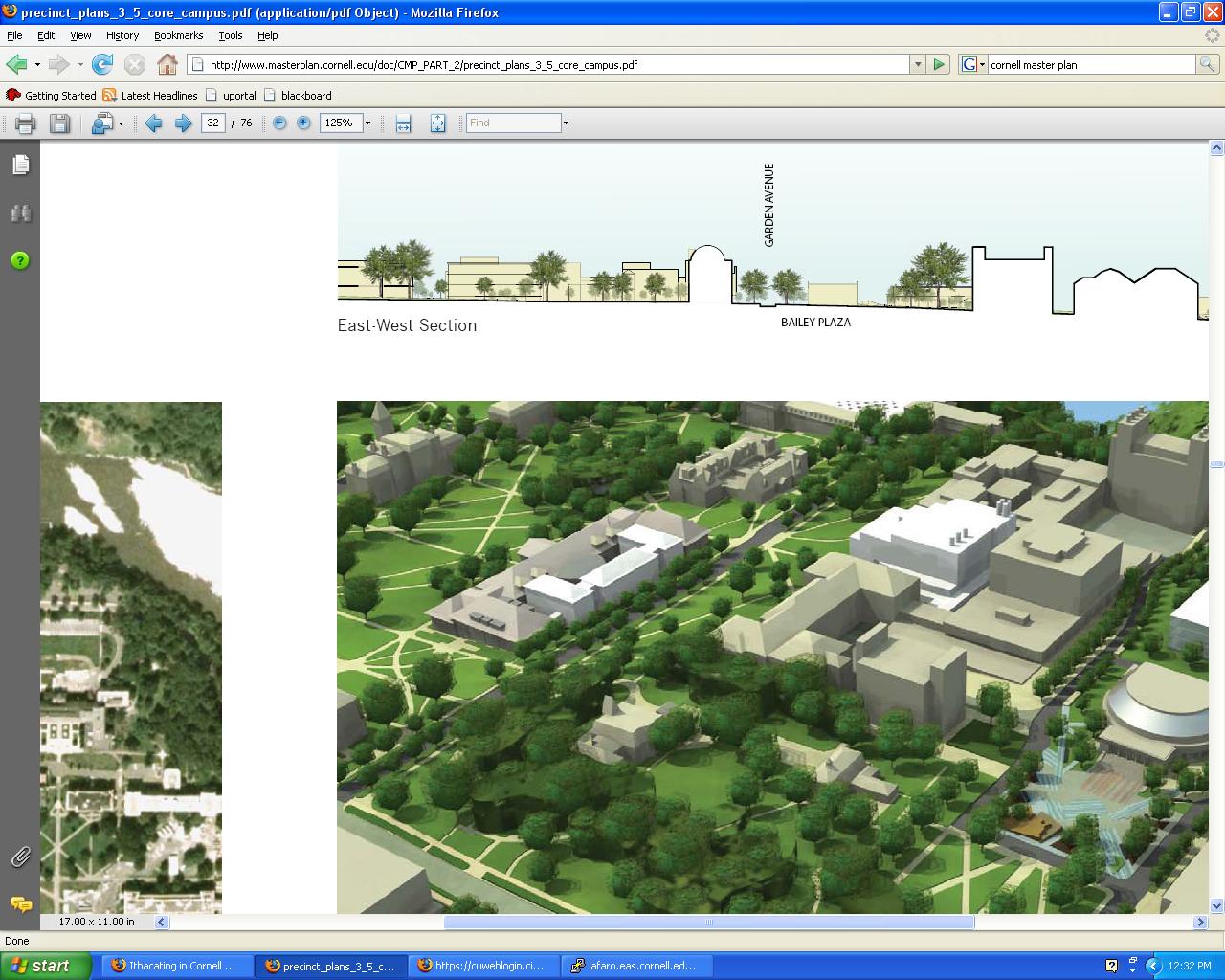This screenshot has height=980, width=1225.
Task: Zoom out with minus button
Action: [x=279, y=123]
